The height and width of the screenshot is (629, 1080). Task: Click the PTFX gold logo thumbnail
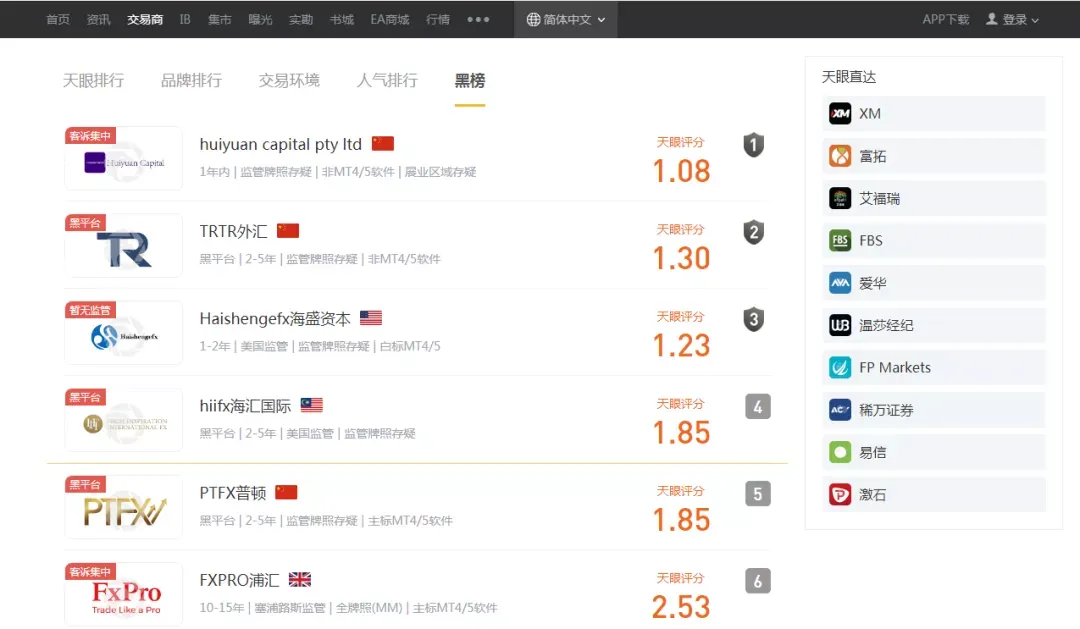[123, 507]
